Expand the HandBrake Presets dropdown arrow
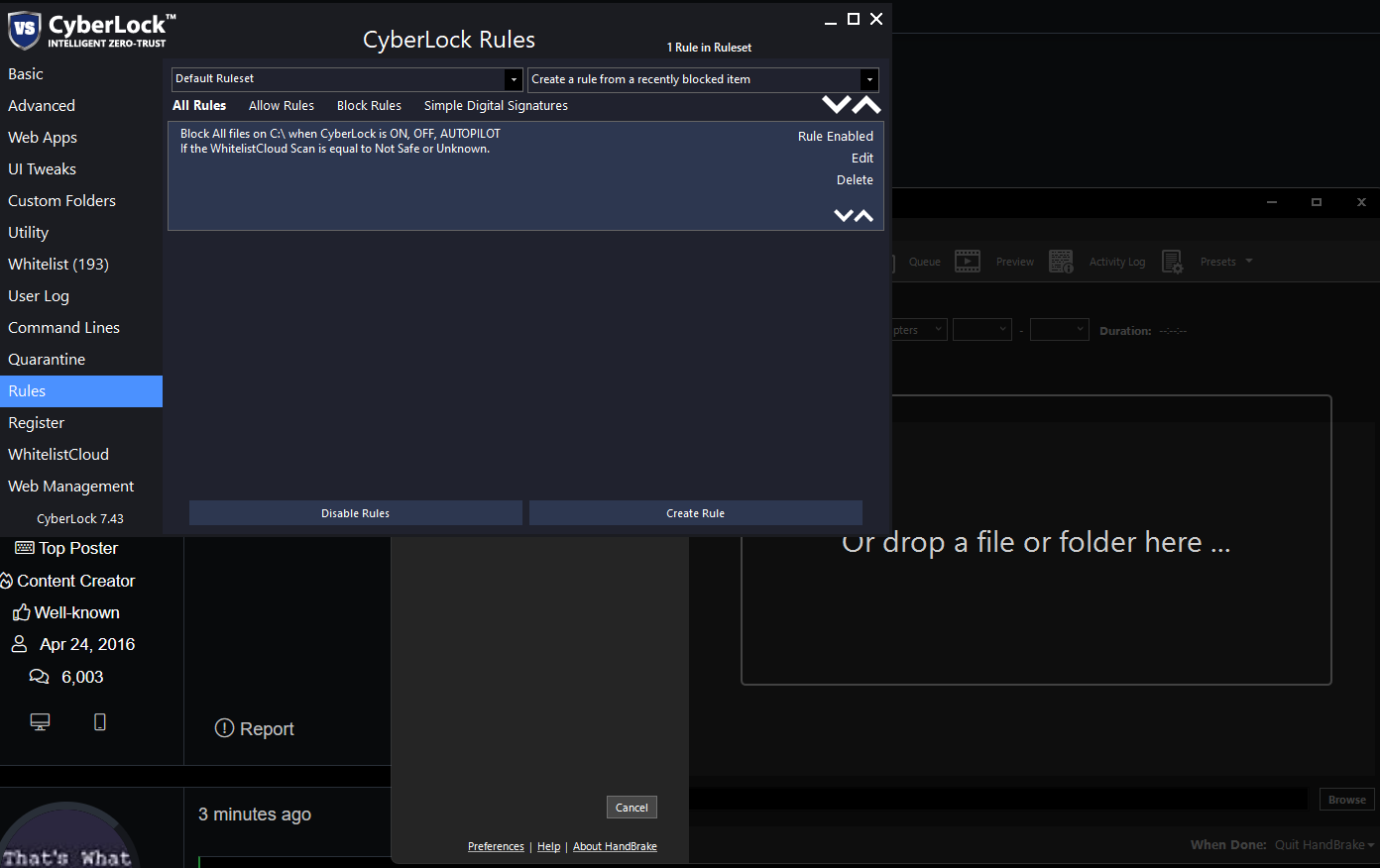This screenshot has width=1380, height=868. tap(1249, 262)
